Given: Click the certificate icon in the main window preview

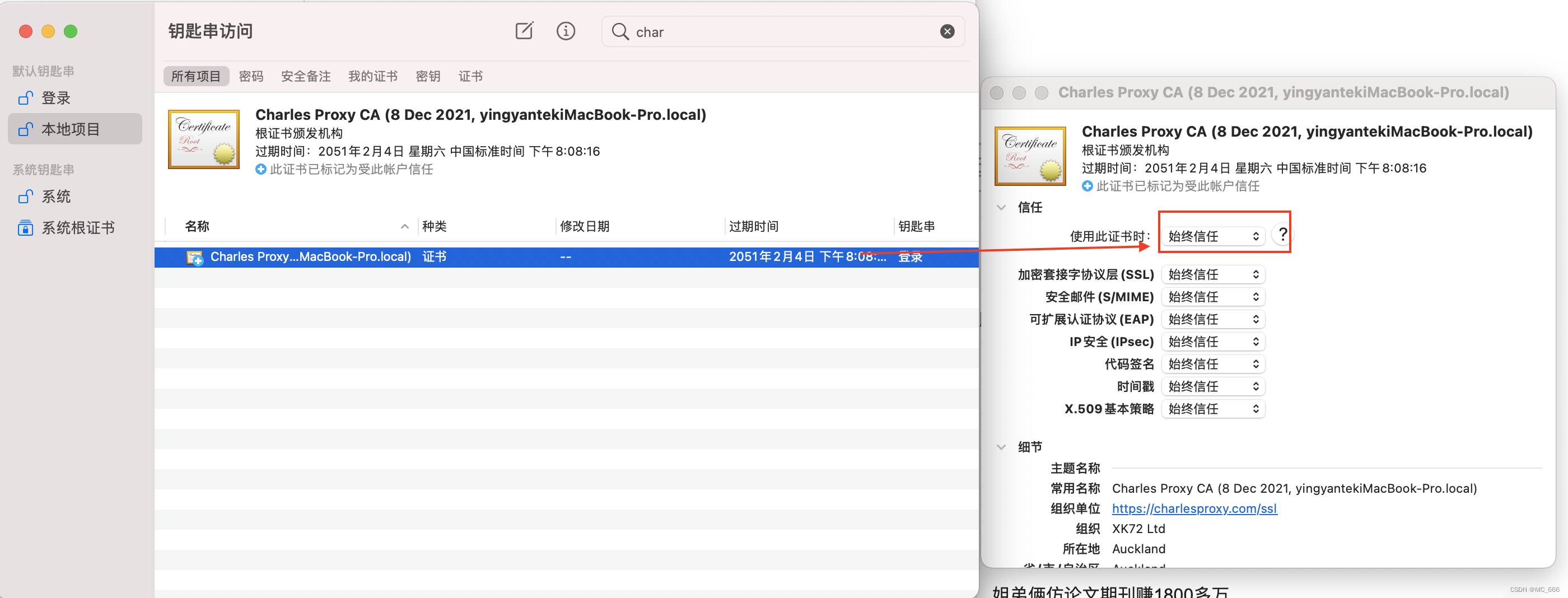Looking at the screenshot, I should pos(204,139).
